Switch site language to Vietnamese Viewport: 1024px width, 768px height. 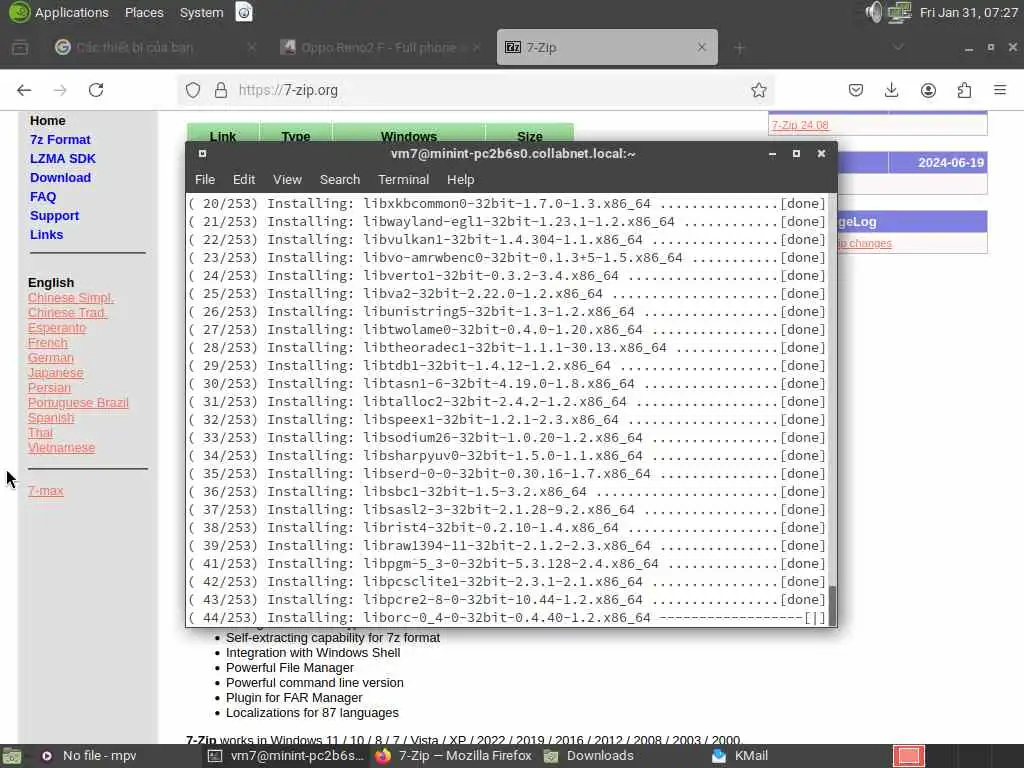tap(61, 448)
